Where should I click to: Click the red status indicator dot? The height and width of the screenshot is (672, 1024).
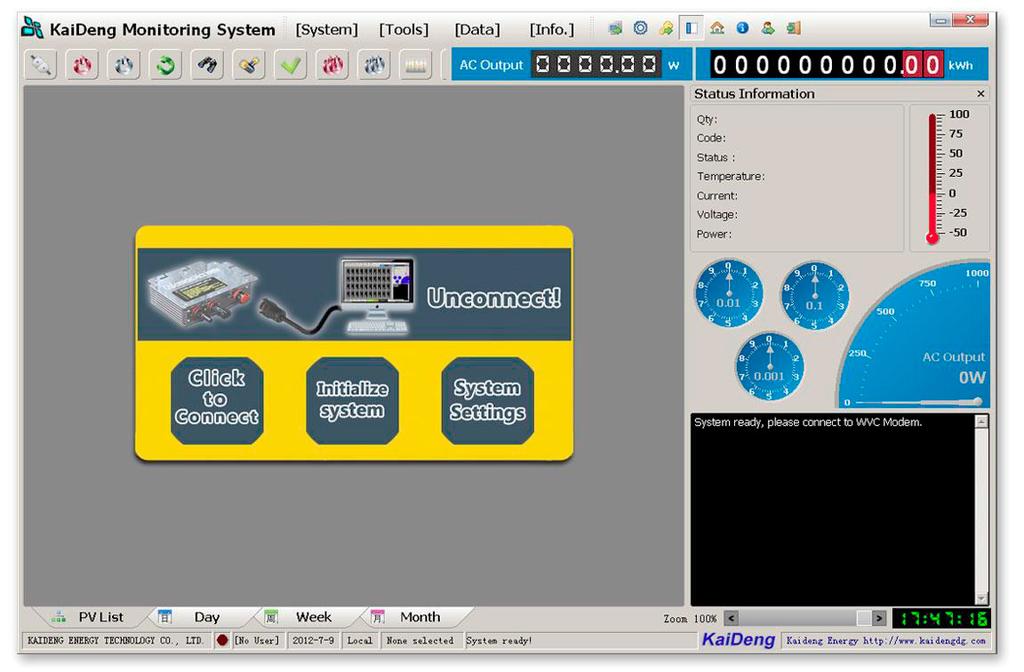click(222, 641)
